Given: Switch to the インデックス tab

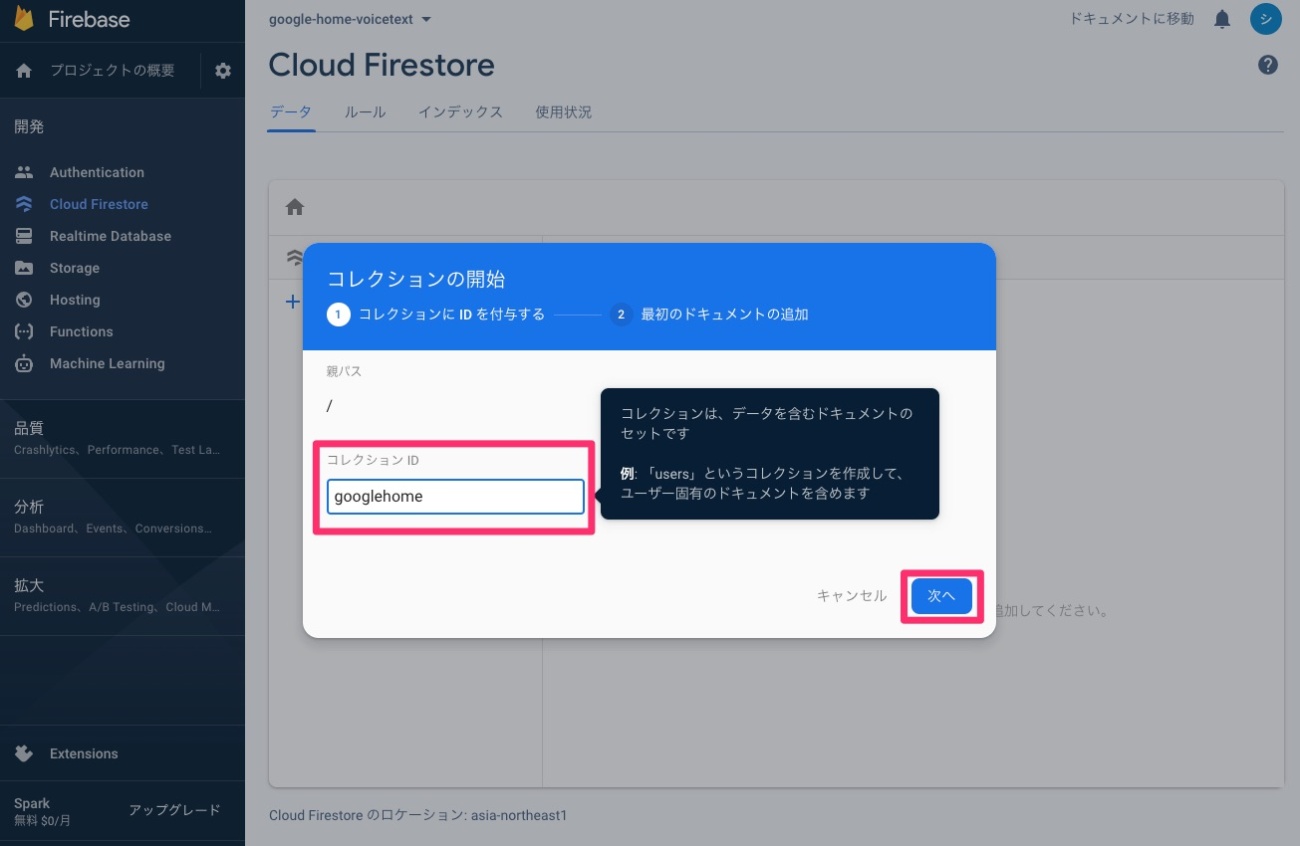Looking at the screenshot, I should click(x=460, y=112).
